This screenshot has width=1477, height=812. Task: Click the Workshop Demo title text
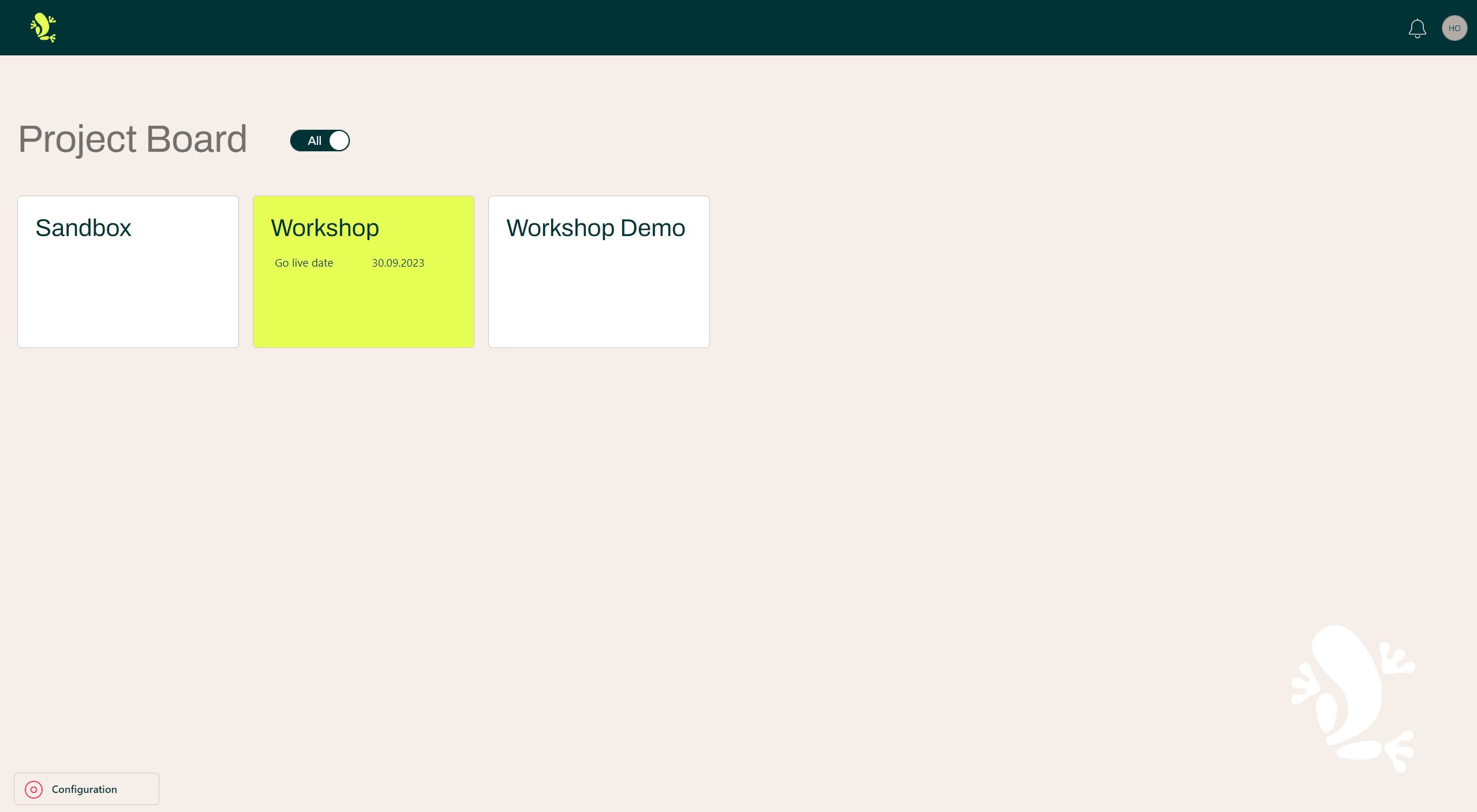pos(595,228)
